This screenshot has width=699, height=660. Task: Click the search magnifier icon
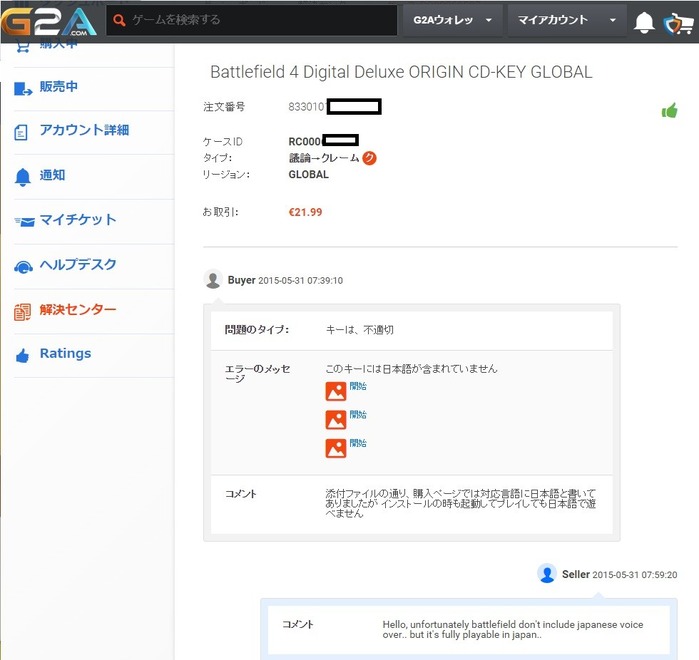[x=119, y=20]
